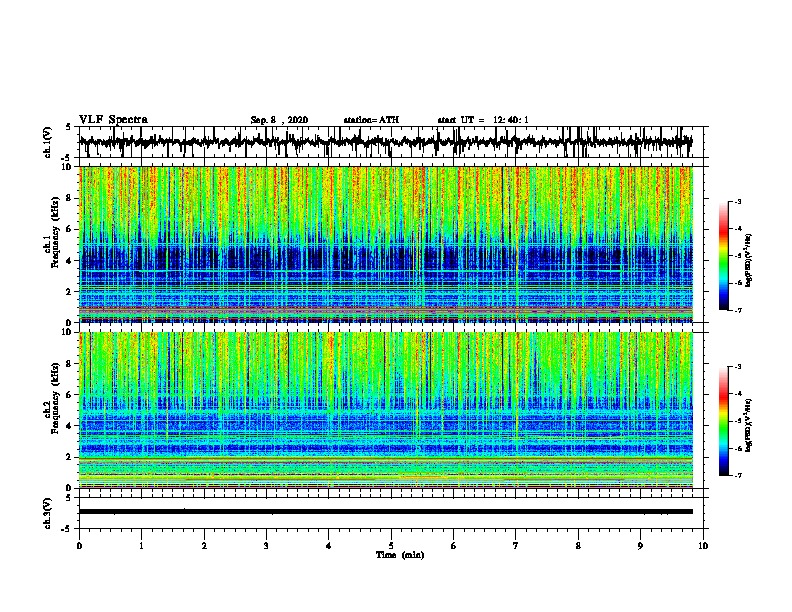Click time axis tick label "7"
Viewport: 792px width, 612px height.
coord(516,546)
